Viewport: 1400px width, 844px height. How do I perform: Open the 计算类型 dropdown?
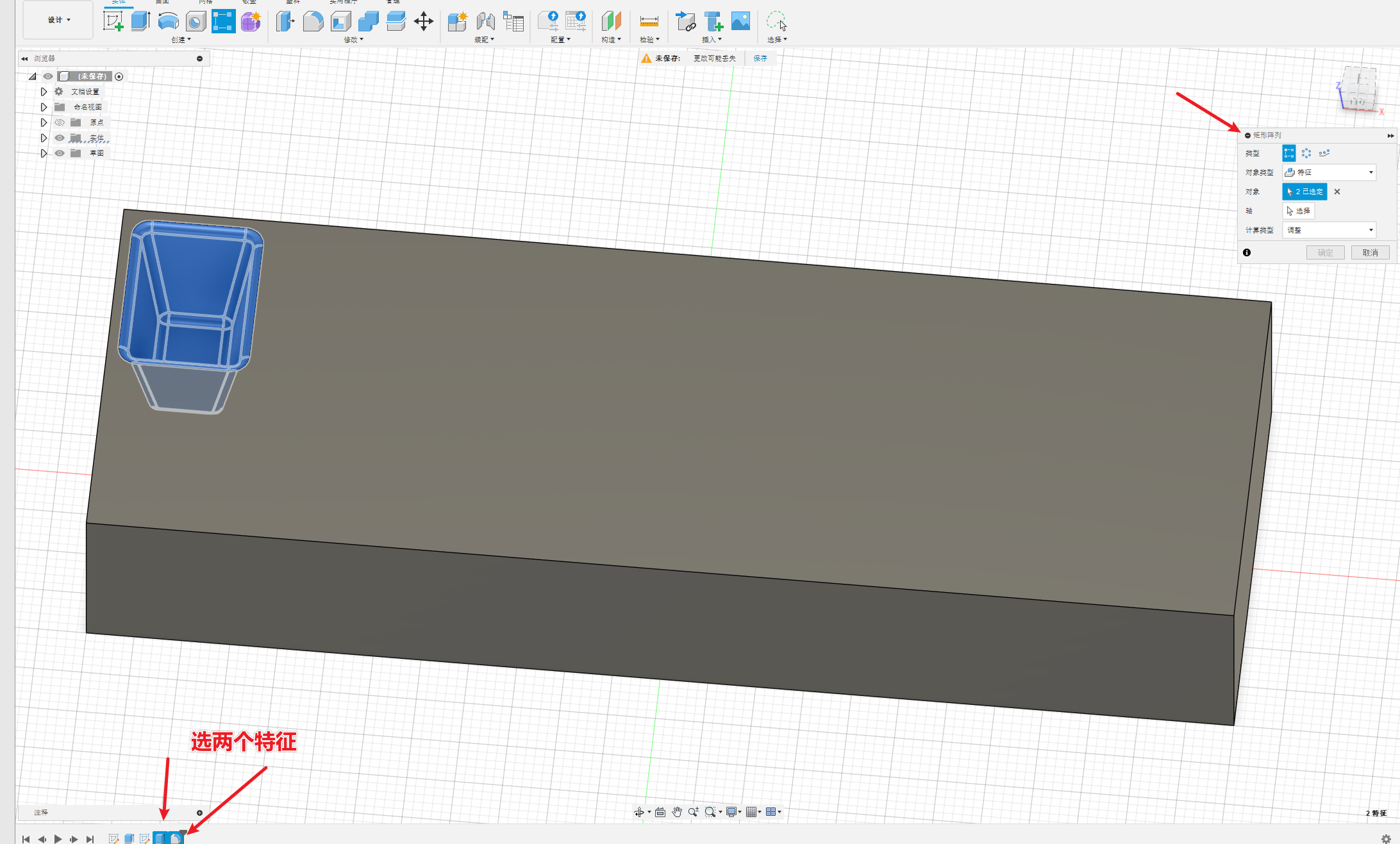1329,230
